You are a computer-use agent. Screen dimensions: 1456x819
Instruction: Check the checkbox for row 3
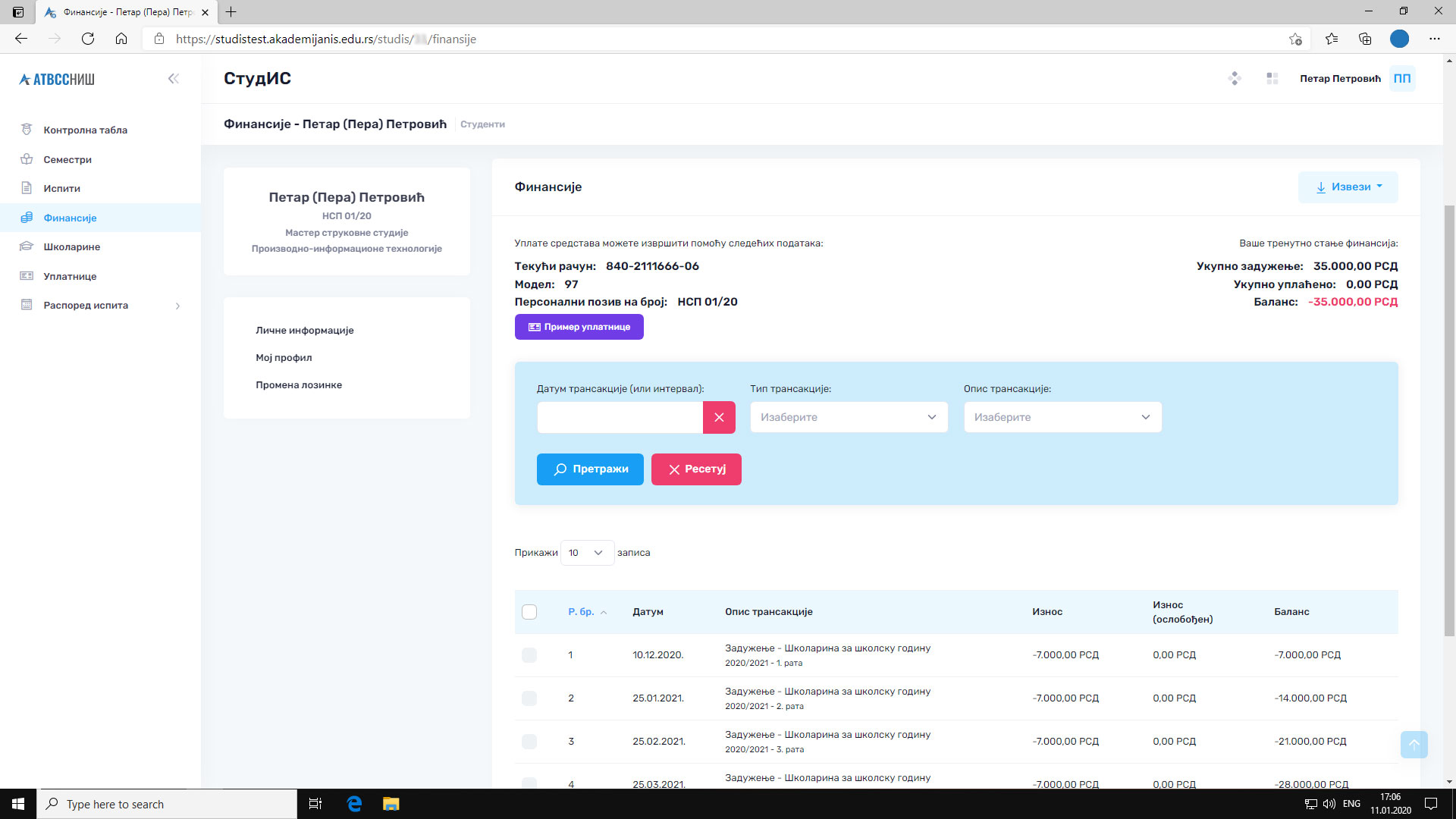(529, 742)
